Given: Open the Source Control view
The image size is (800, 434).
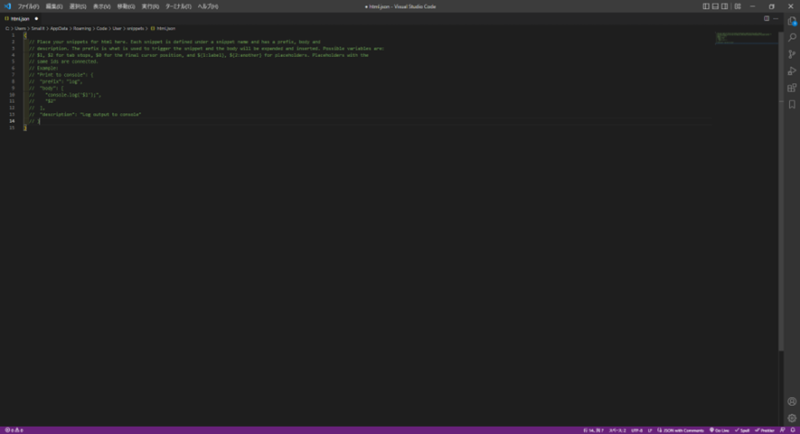Looking at the screenshot, I should [x=791, y=54].
